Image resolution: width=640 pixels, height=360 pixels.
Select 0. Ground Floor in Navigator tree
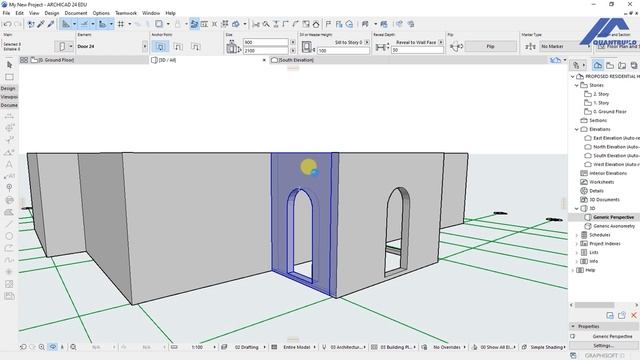[609, 111]
